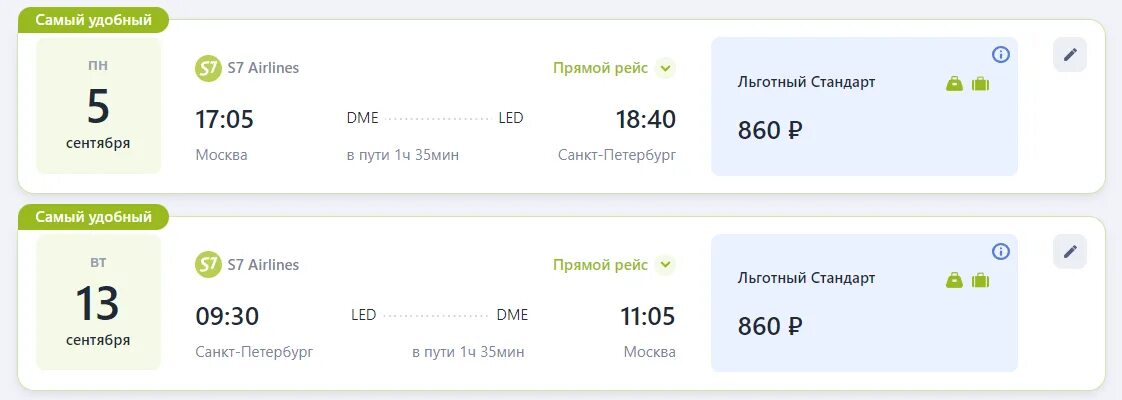Open the info icon on the Saint Petersburg departure fare
The height and width of the screenshot is (400, 1122).
tap(1000, 251)
